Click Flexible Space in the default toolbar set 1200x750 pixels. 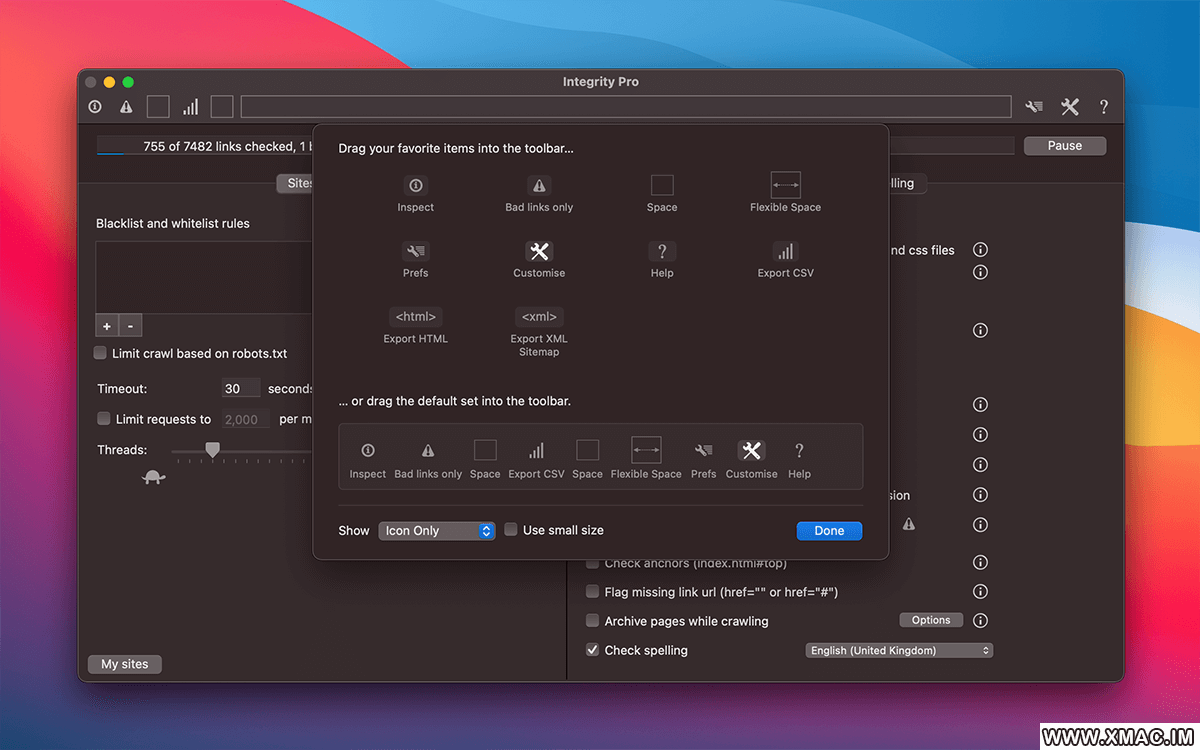pos(646,458)
